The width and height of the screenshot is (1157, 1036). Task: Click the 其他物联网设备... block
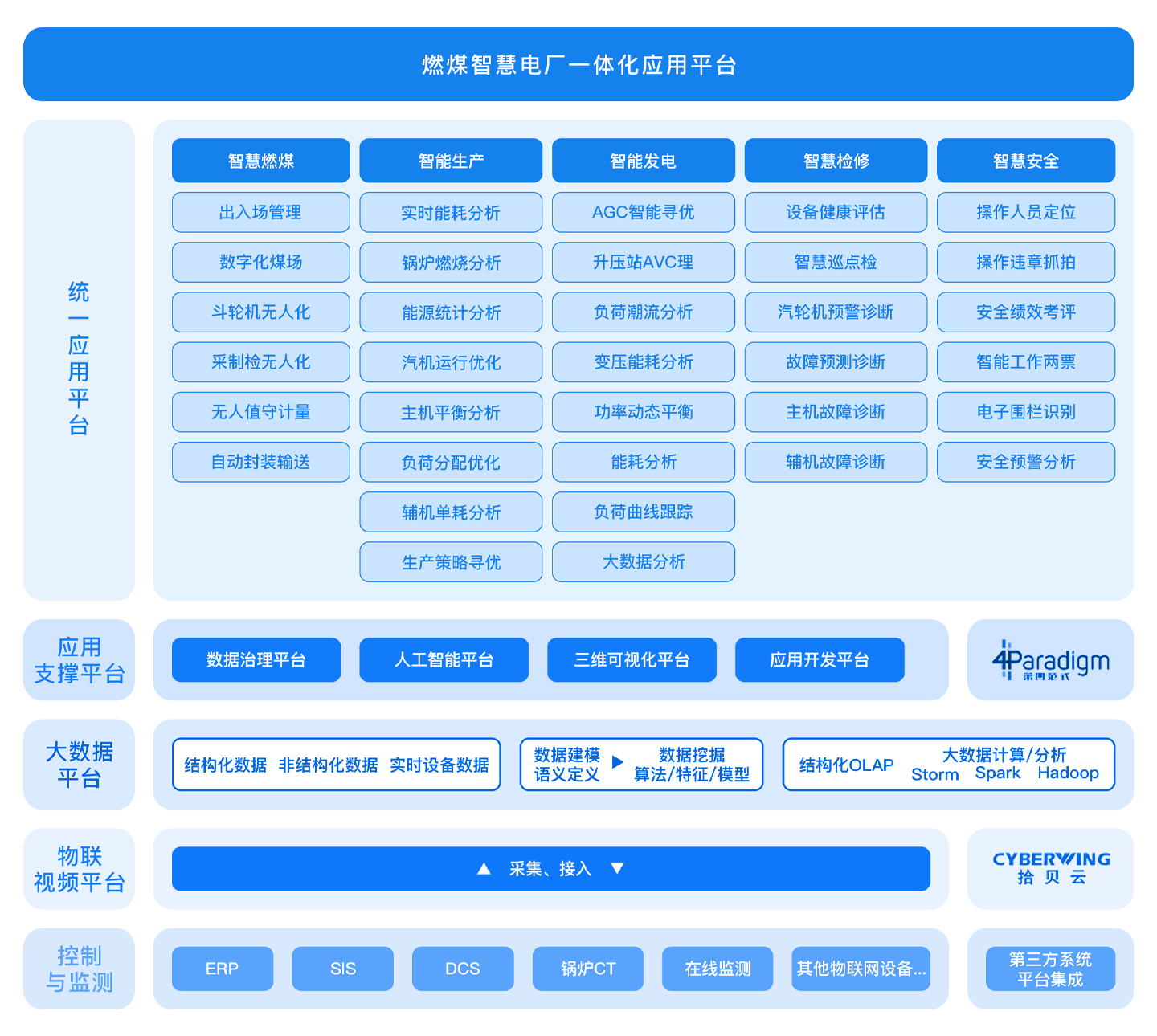pos(861,969)
